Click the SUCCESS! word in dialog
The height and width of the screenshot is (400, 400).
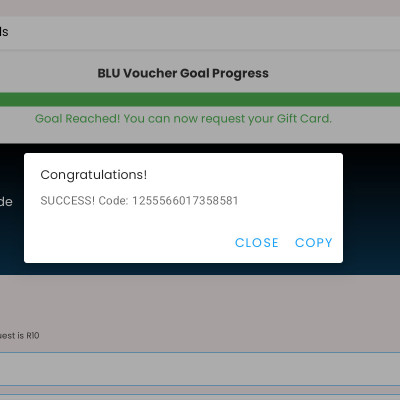pos(68,201)
